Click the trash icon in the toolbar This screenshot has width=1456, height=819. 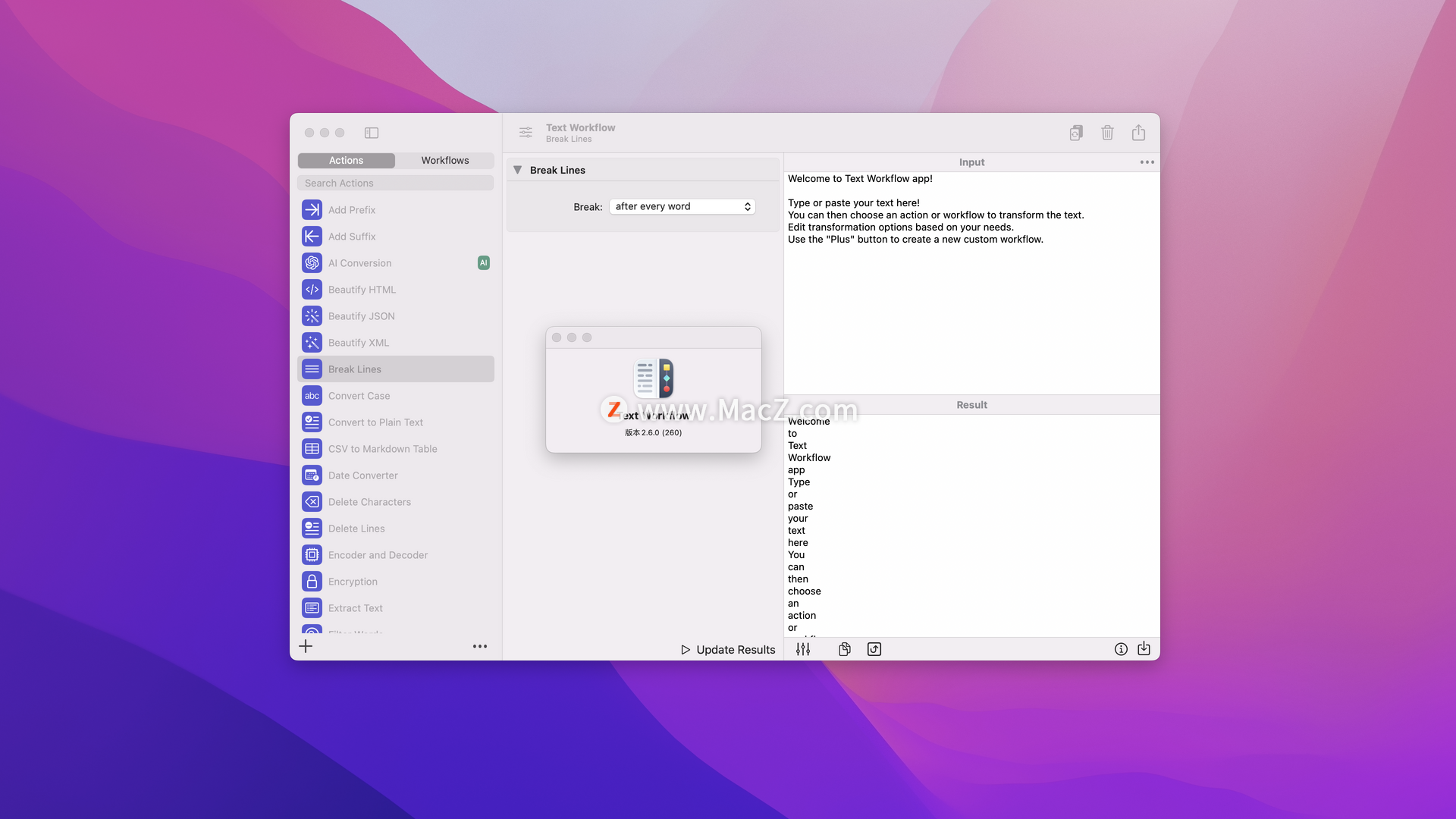click(1107, 133)
